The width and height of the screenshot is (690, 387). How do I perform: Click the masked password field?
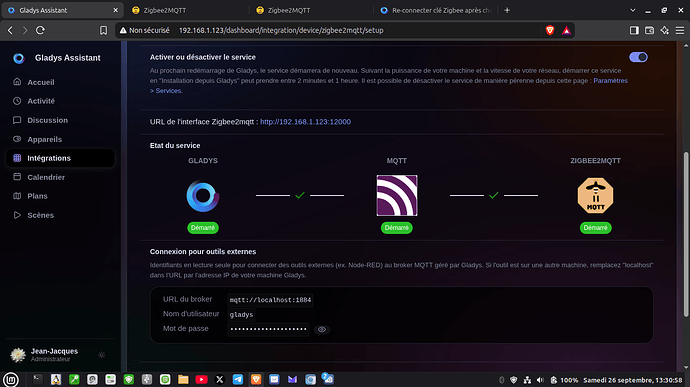pyautogui.click(x=268, y=329)
